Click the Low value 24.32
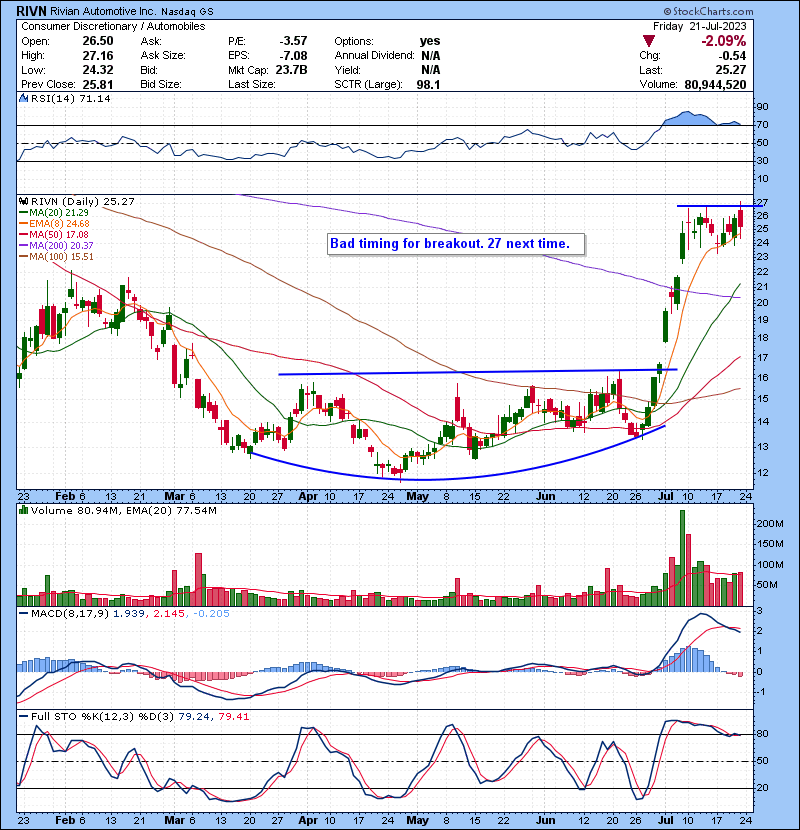 [x=97, y=70]
